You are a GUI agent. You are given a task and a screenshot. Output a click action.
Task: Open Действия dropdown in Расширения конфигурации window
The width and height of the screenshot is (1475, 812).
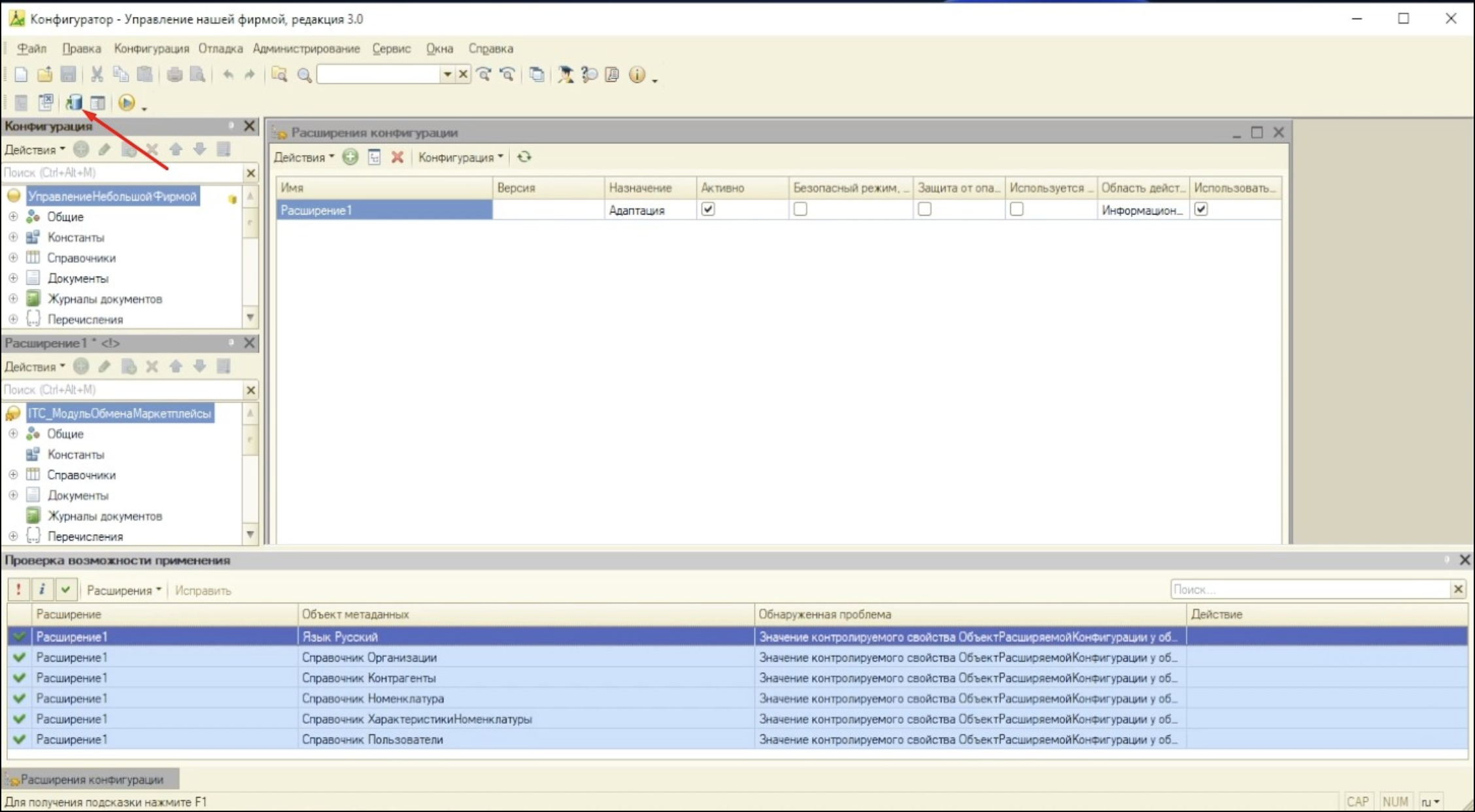click(x=304, y=158)
